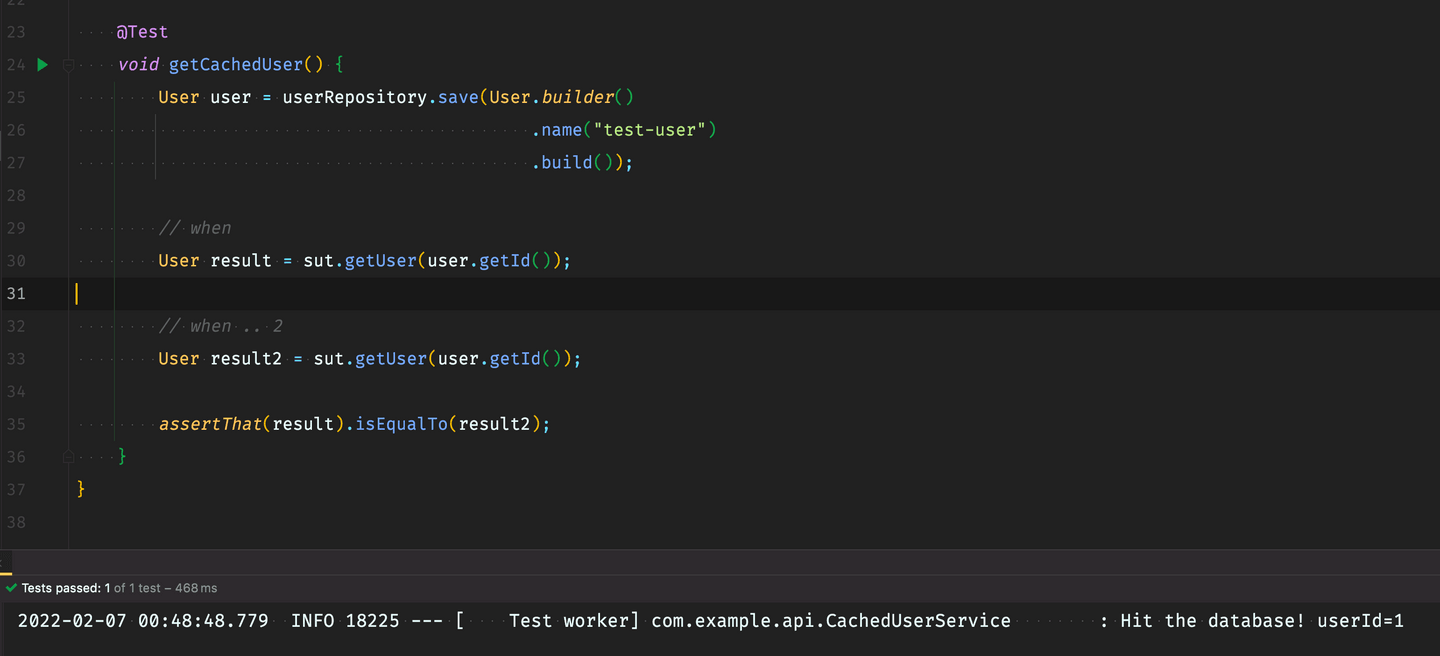Click the result2 variable declaration

coord(246,358)
